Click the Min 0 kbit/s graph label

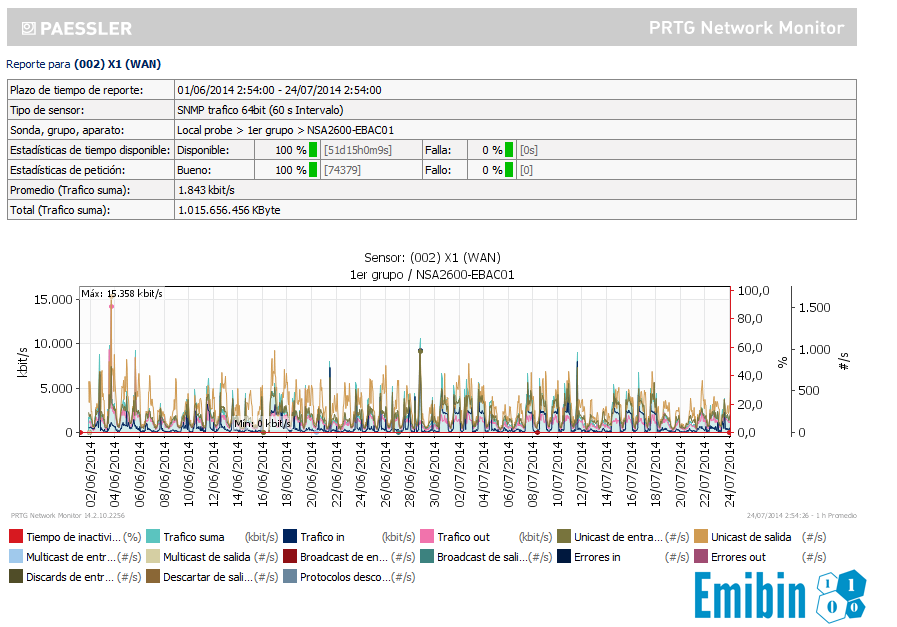pyautogui.click(x=262, y=423)
